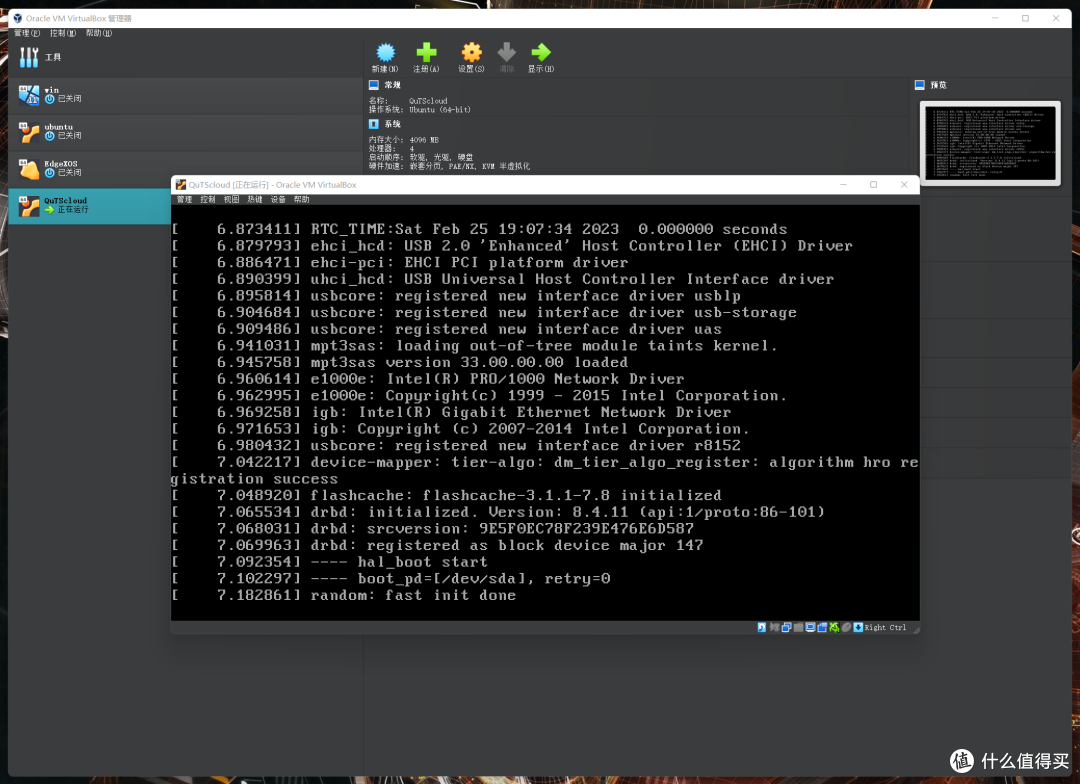
Task: Click the second display/windows status bar icon
Action: tap(822, 628)
